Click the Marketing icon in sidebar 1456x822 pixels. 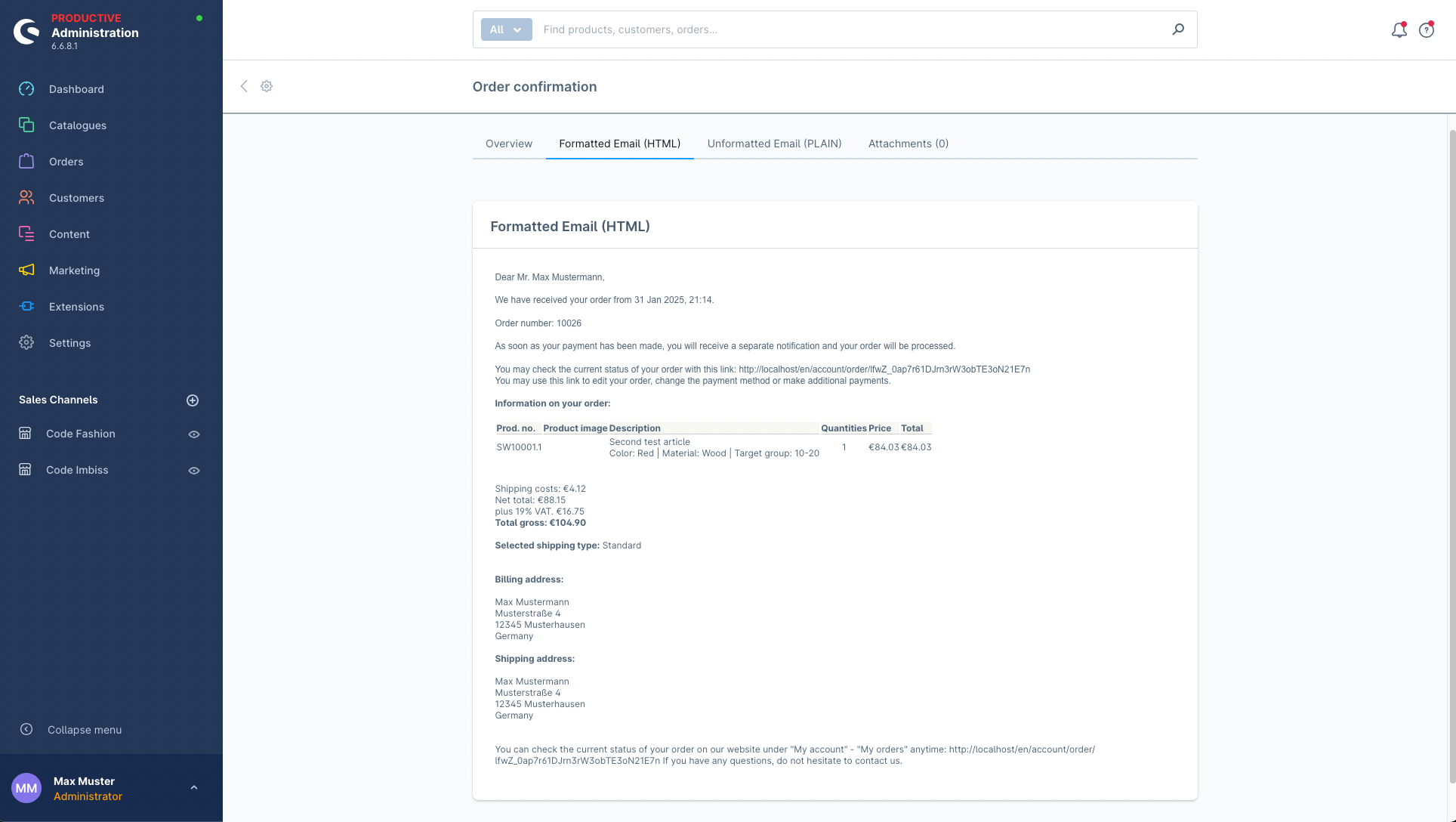(27, 270)
